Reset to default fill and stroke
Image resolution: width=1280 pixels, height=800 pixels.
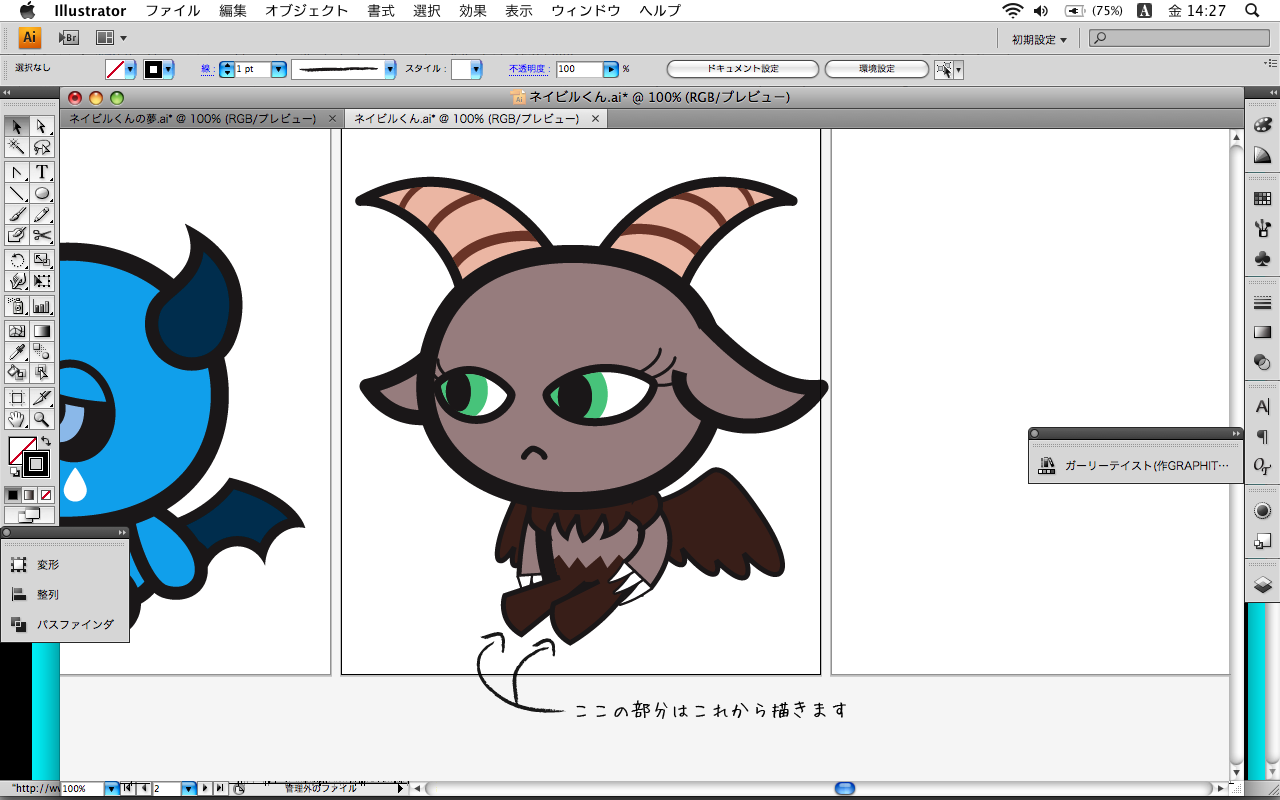(14, 471)
